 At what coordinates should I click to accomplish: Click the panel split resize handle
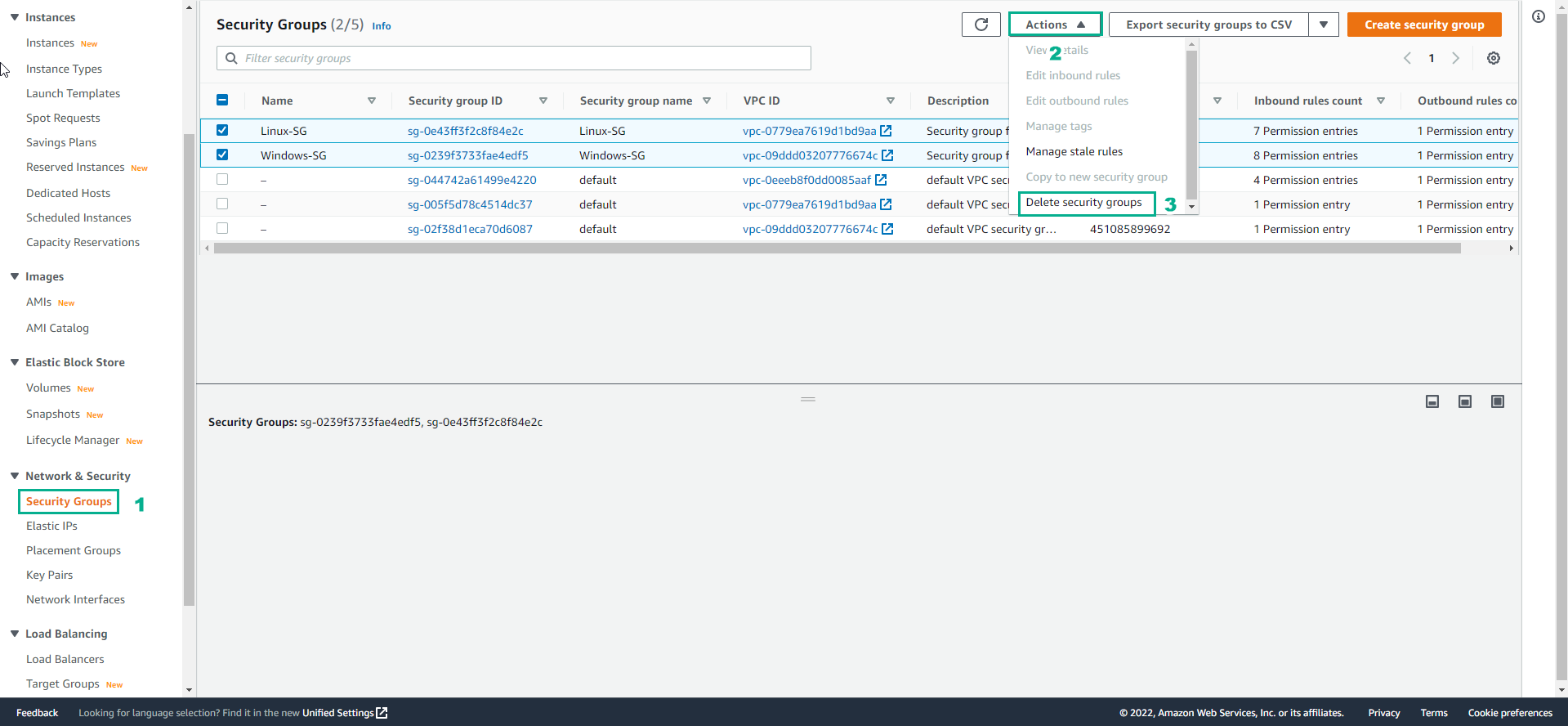point(808,399)
